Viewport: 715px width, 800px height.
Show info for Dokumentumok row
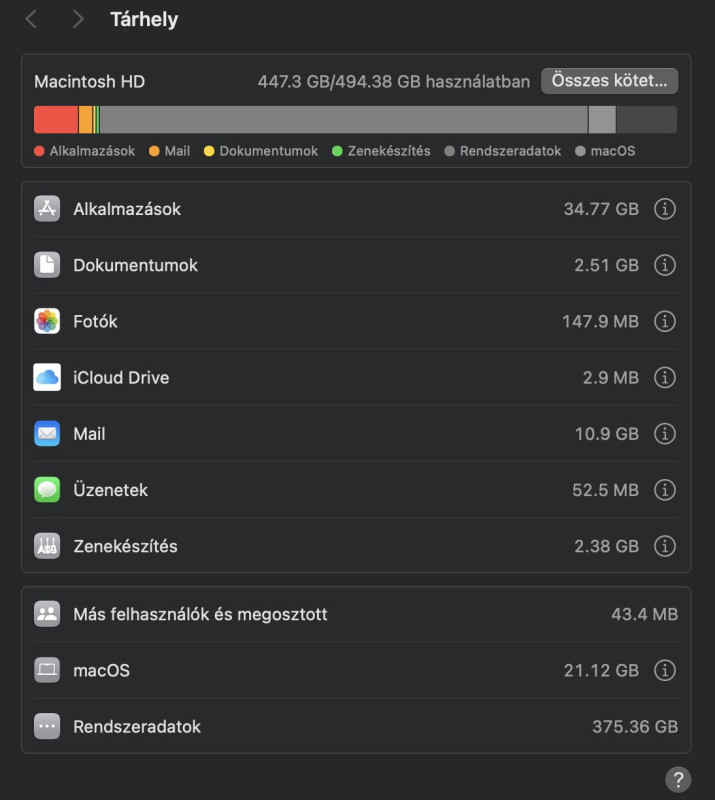(x=664, y=265)
